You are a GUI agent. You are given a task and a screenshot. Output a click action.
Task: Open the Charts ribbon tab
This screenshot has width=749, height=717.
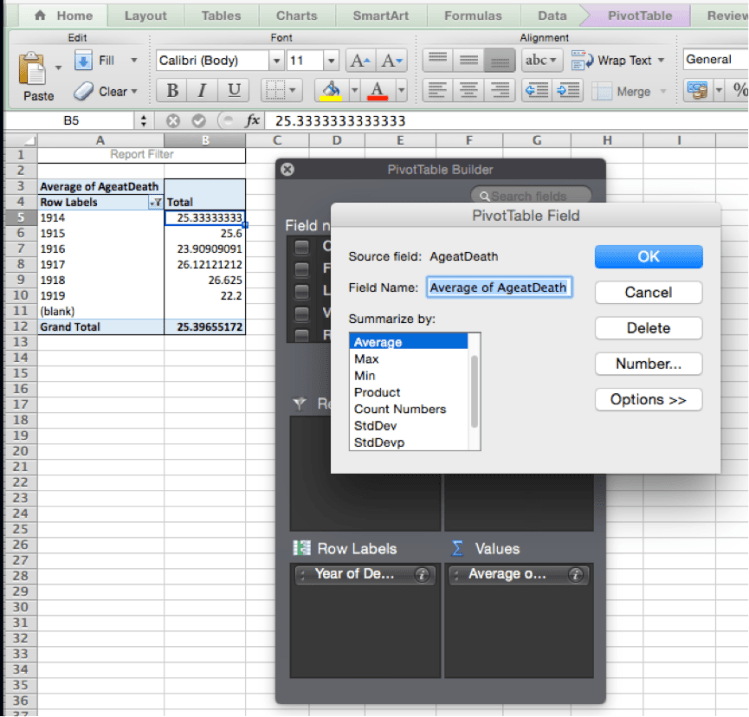[299, 16]
